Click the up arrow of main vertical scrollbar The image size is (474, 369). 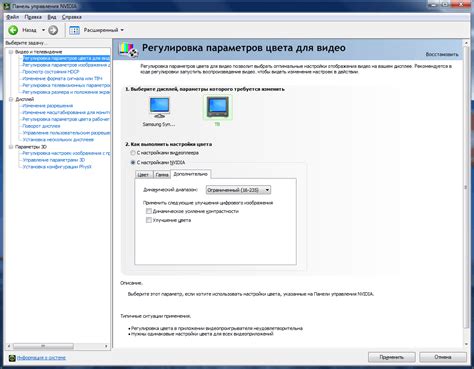[x=466, y=43]
